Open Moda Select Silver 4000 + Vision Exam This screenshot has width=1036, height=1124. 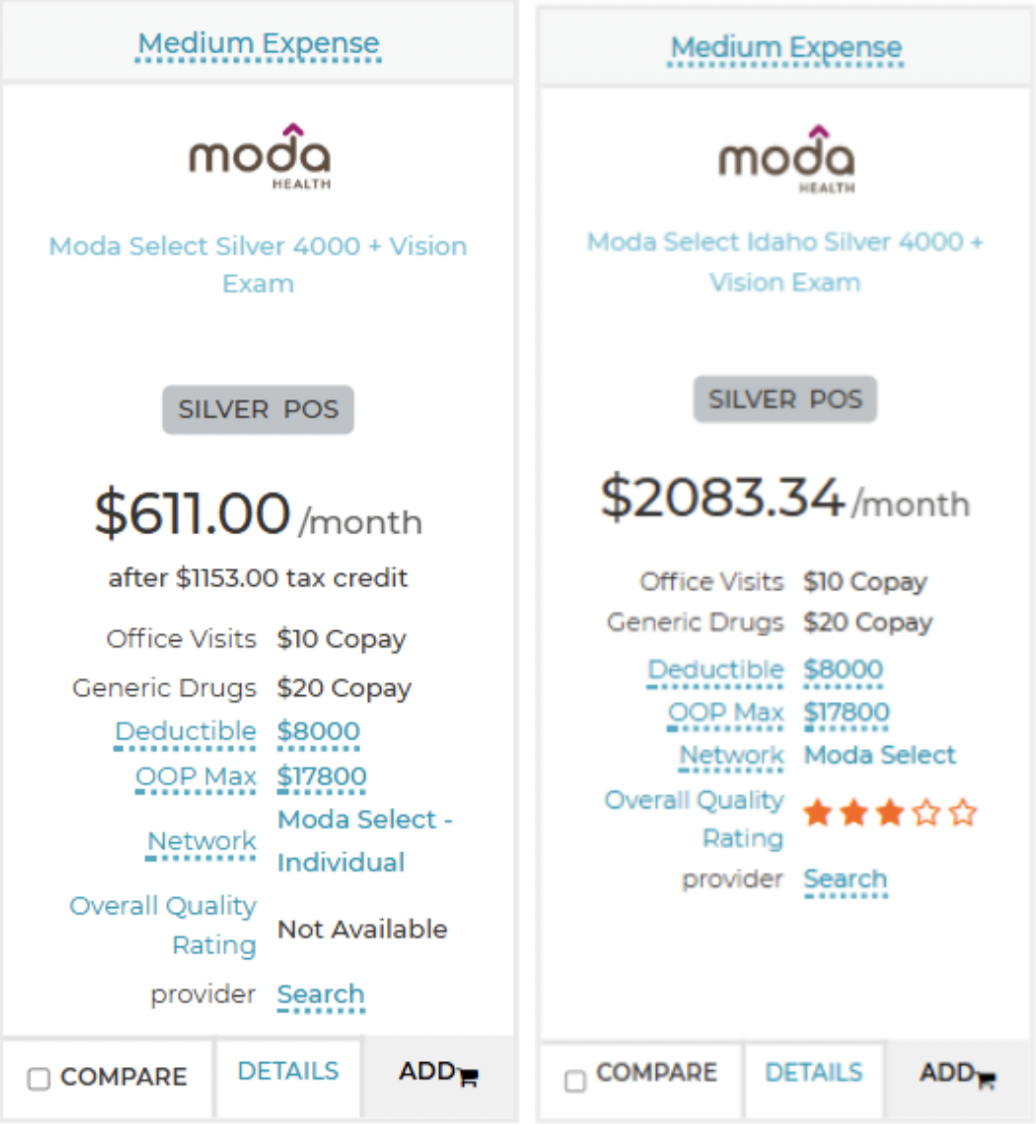coord(258,264)
